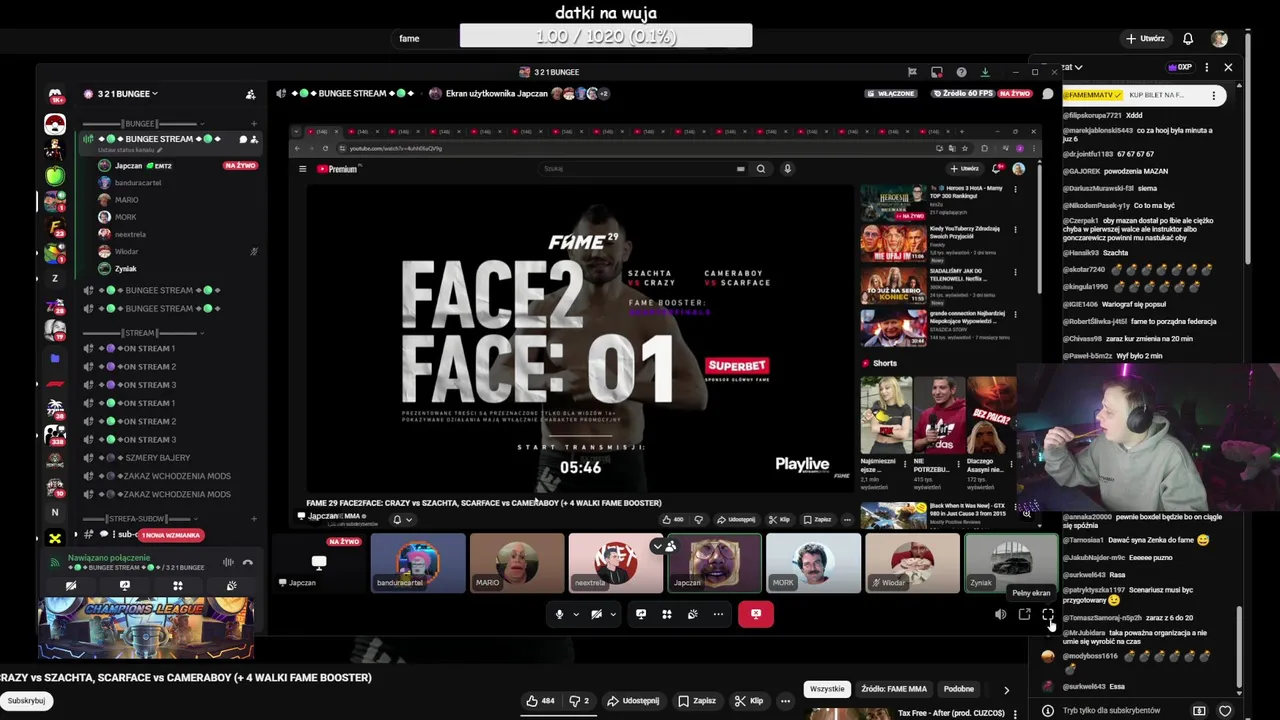Screen dimensions: 1280x720
Task: Focus the MORK participant tile
Action: point(813,563)
